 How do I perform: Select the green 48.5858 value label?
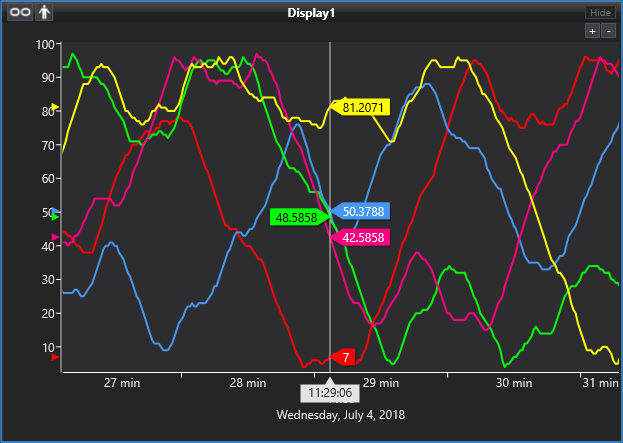(295, 217)
